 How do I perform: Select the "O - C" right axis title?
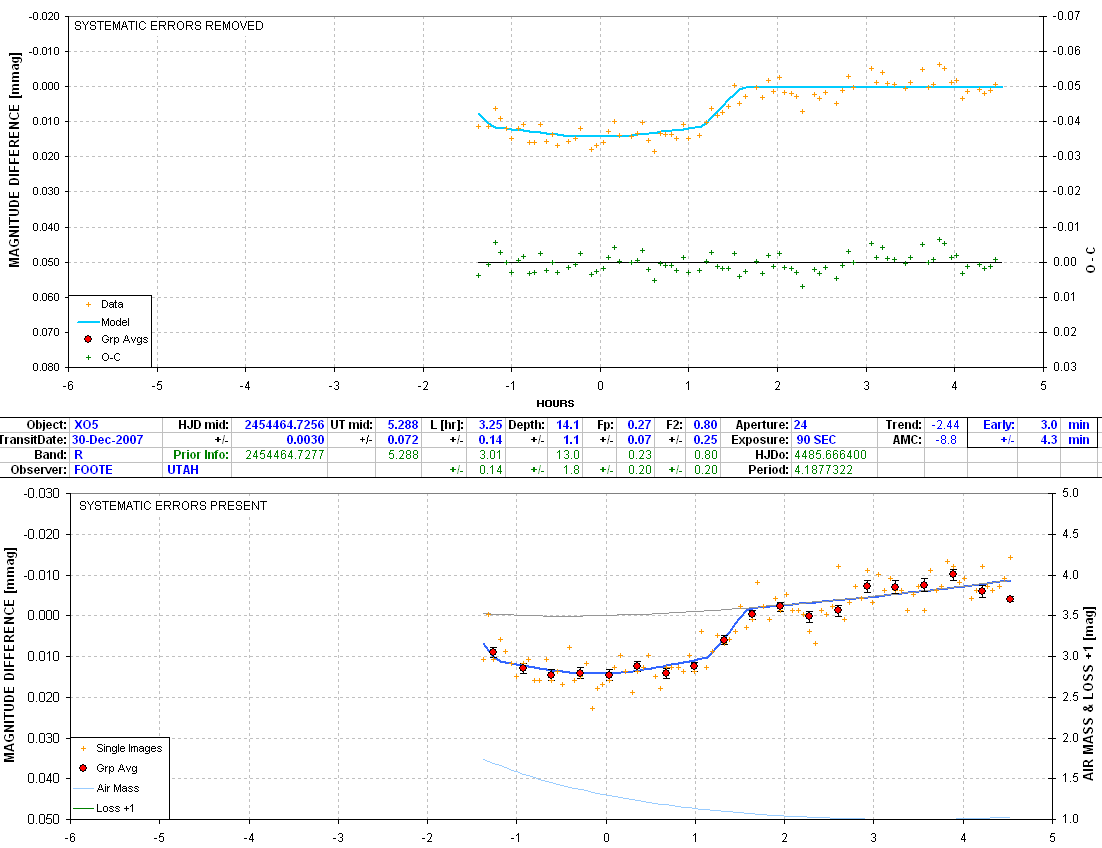[1091, 259]
